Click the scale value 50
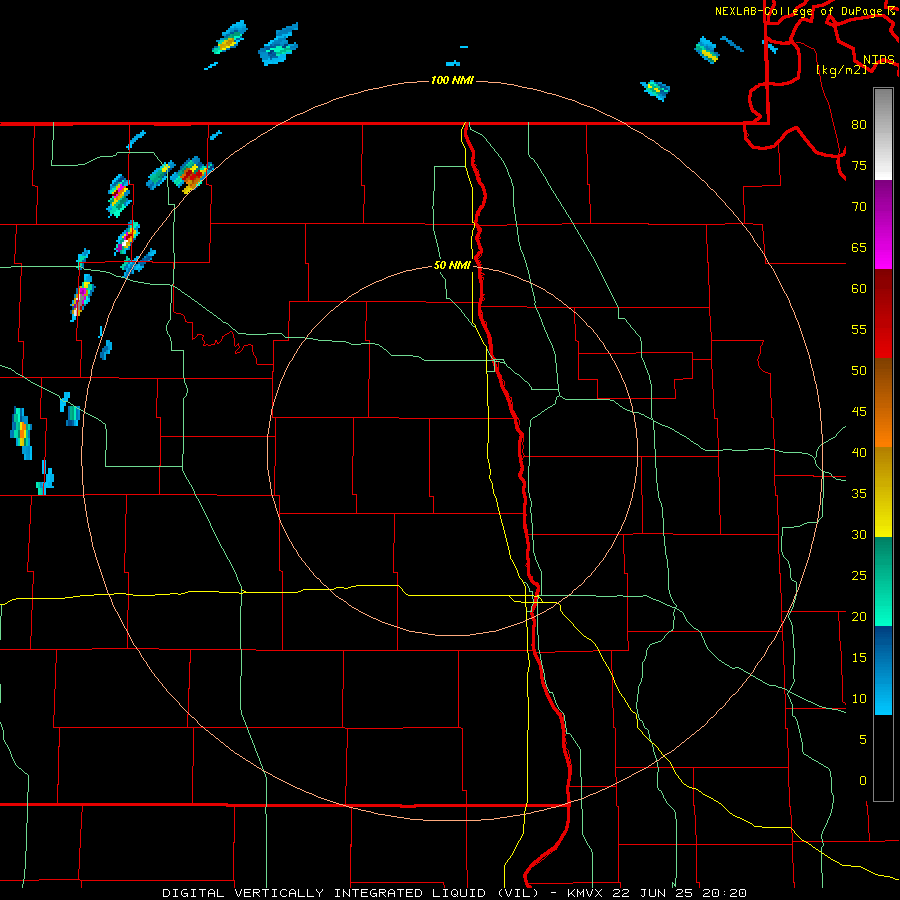 (859, 371)
